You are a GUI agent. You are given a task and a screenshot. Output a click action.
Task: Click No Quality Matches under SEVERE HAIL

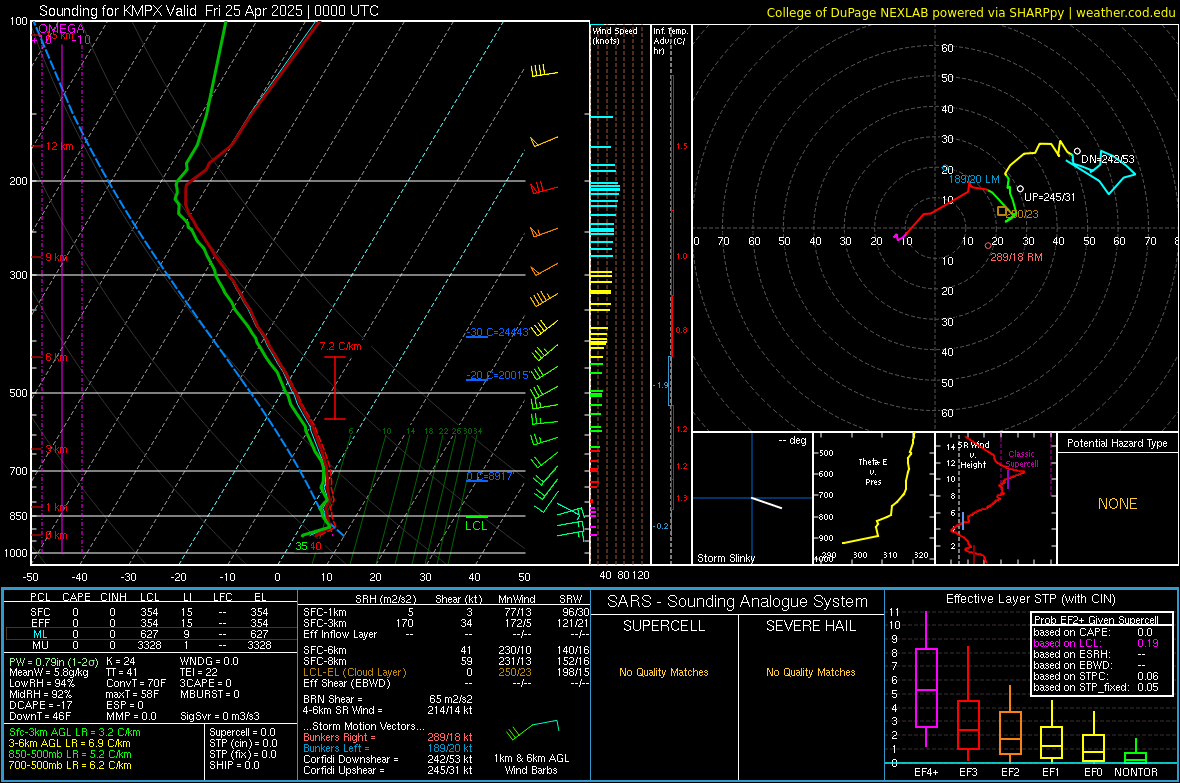tap(810, 672)
